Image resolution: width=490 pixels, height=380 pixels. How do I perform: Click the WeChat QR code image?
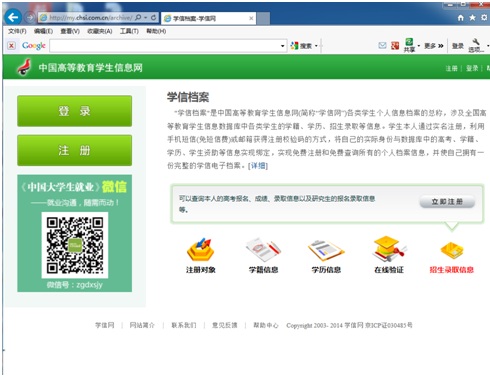coord(75,245)
